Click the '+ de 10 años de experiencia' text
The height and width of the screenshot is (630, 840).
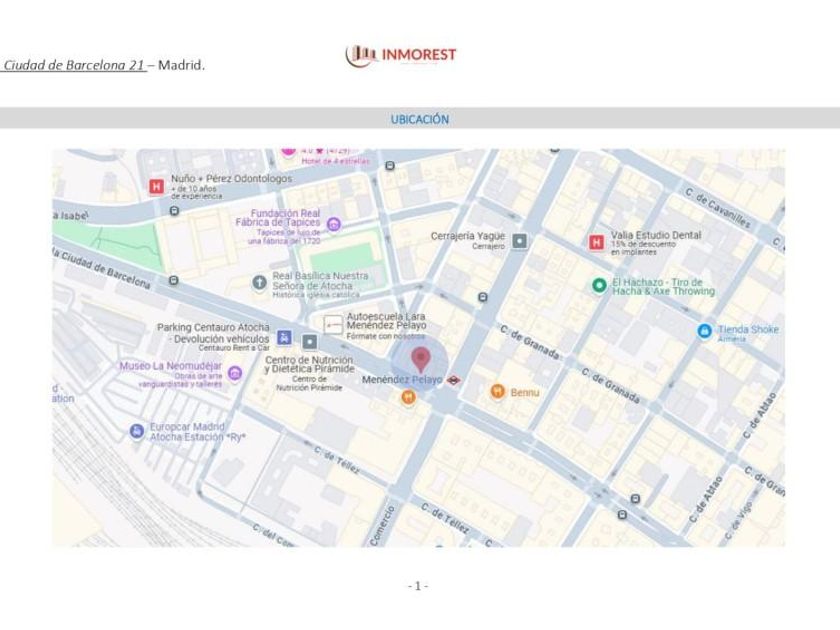pyautogui.click(x=196, y=192)
